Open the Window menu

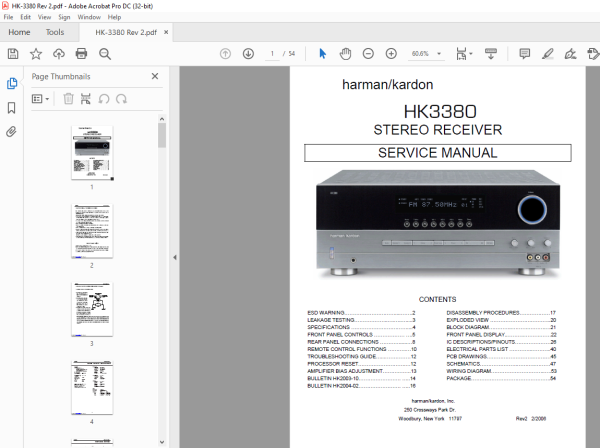point(89,17)
